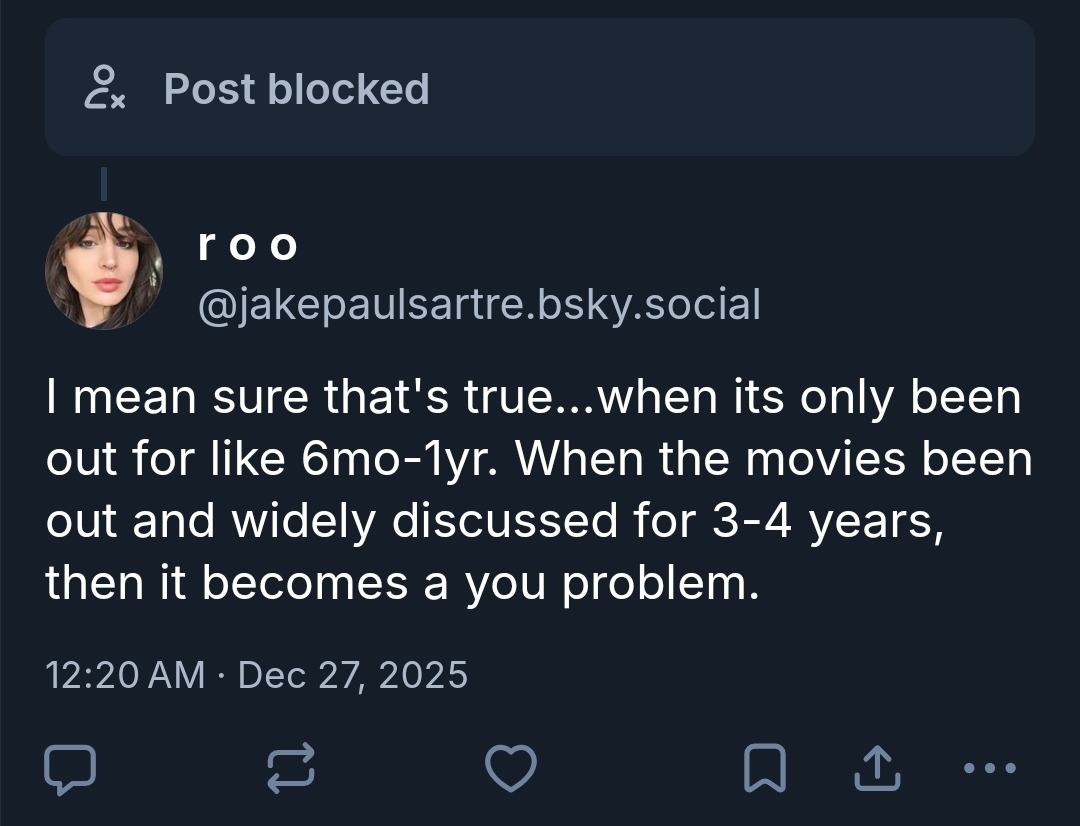Open the @jakepaulsartre.bsky.social handle link
This screenshot has height=826, width=1080.
click(480, 303)
